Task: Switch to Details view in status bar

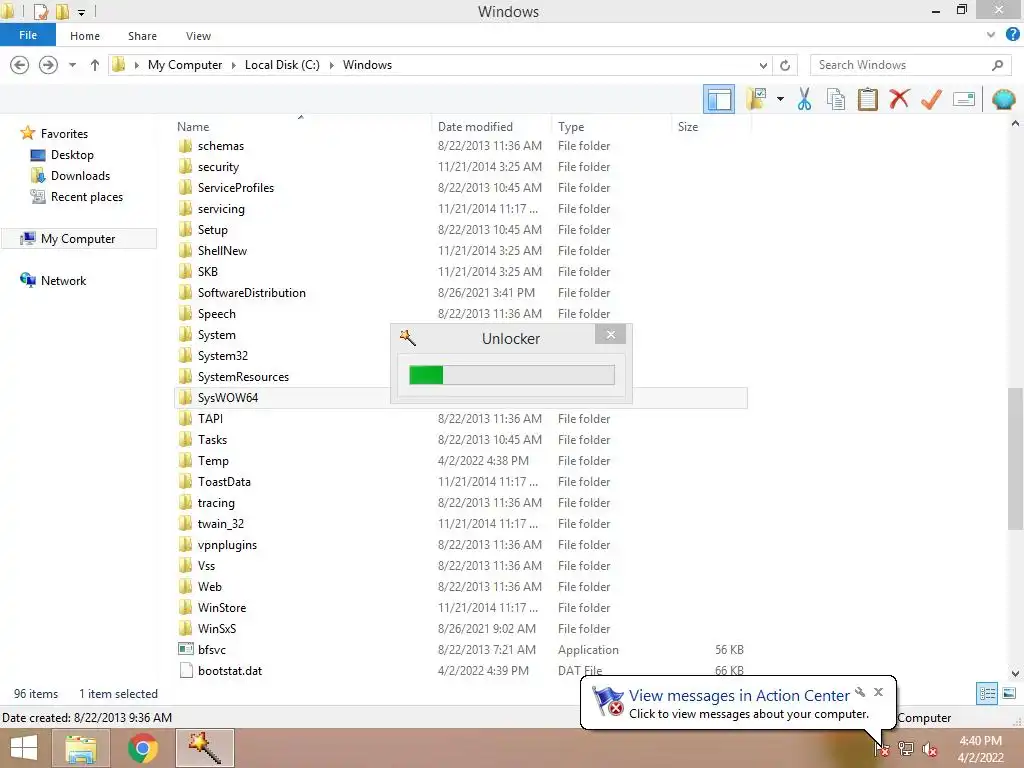Action: (987, 693)
